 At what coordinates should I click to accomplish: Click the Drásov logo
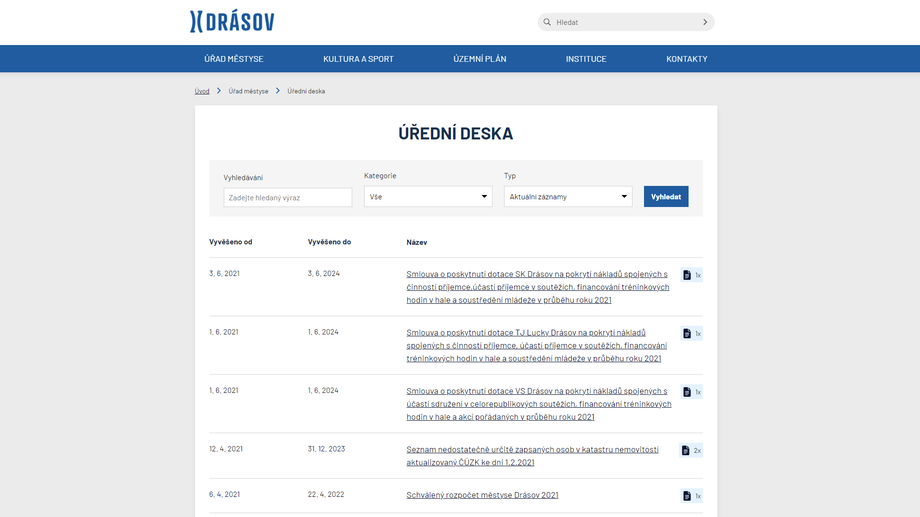(232, 22)
